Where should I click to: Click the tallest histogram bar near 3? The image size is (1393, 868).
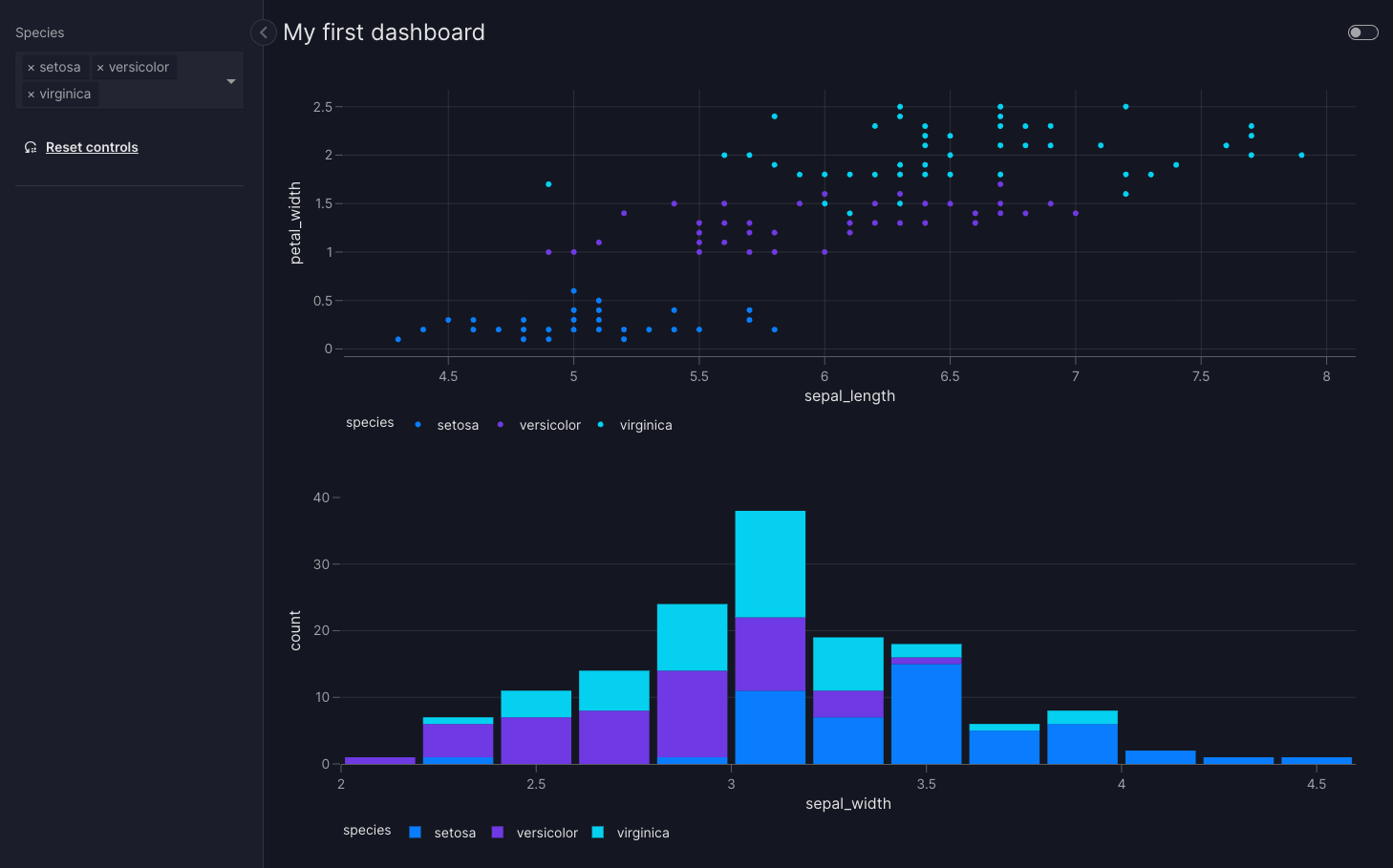770,637
